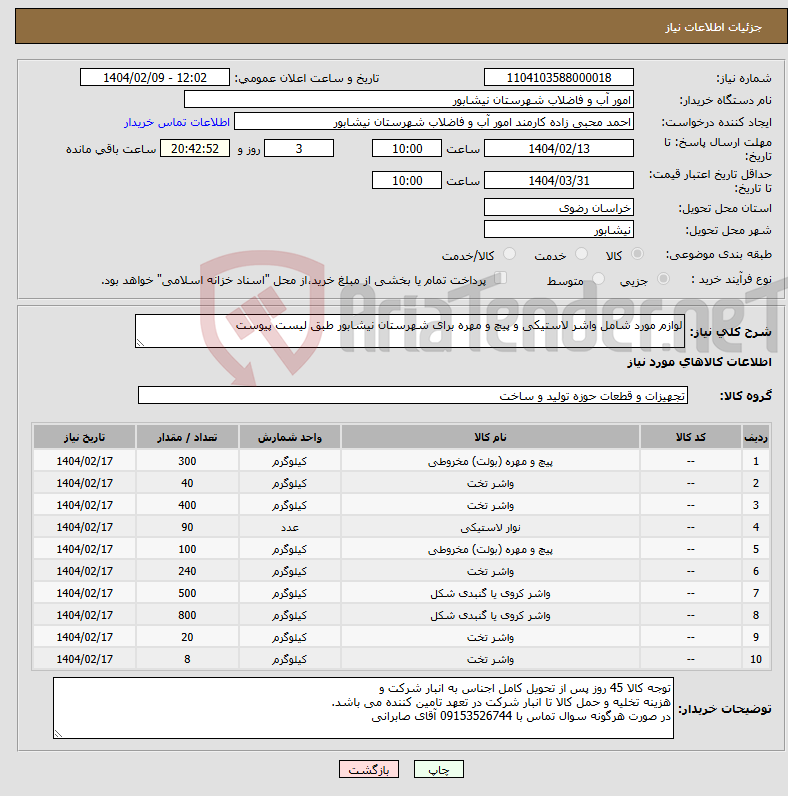Image resolution: width=788 pixels, height=796 pixels.
Task: Click the اطلاعات کالاهای مورد نیاز heading
Action: [699, 362]
